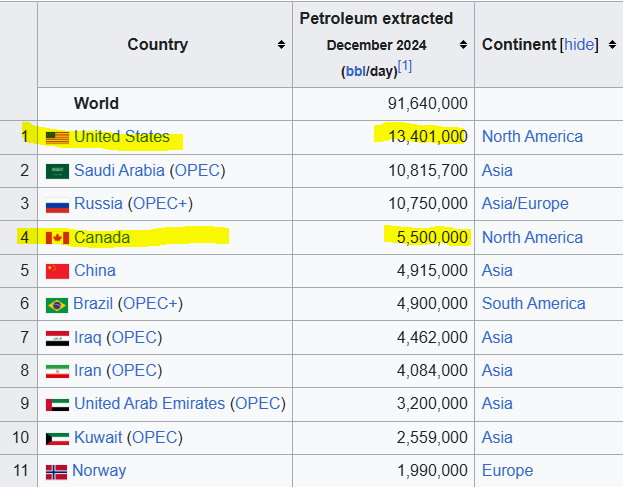Screen dimensions: 623x487
Task: Sort table by Continent column arrows
Action: point(611,44)
